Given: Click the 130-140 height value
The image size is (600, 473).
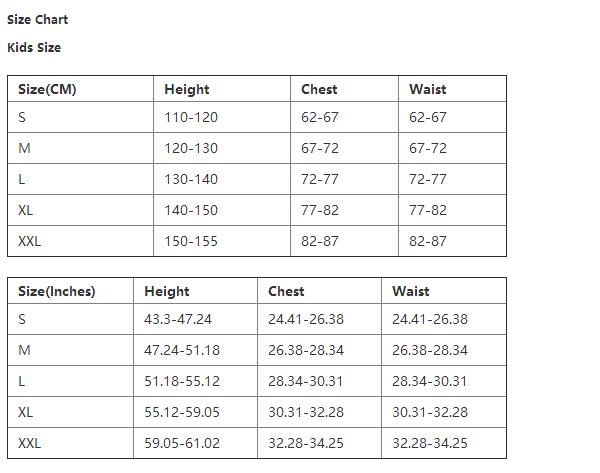Looking at the screenshot, I should click(x=191, y=179).
